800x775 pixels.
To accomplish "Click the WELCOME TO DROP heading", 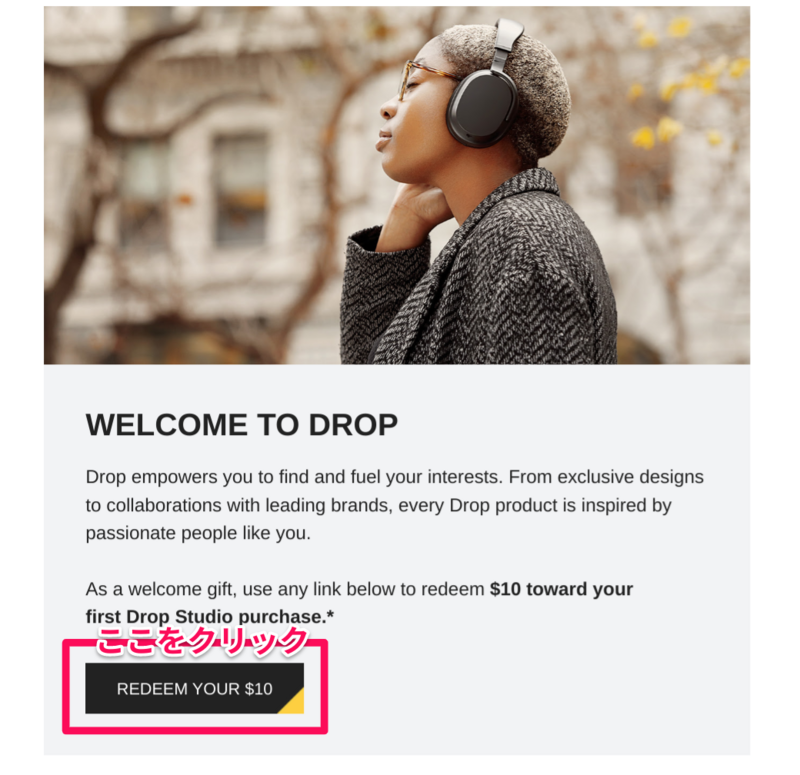I will [242, 425].
